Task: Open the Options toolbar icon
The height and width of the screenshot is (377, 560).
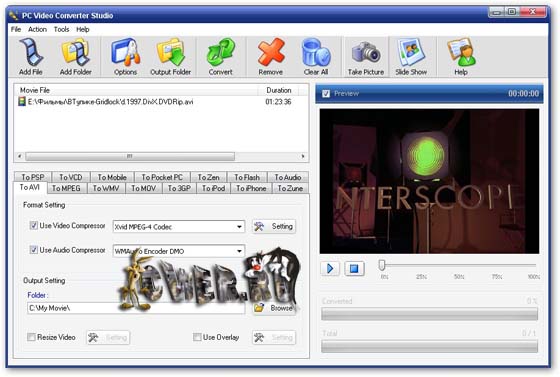Action: [x=125, y=52]
